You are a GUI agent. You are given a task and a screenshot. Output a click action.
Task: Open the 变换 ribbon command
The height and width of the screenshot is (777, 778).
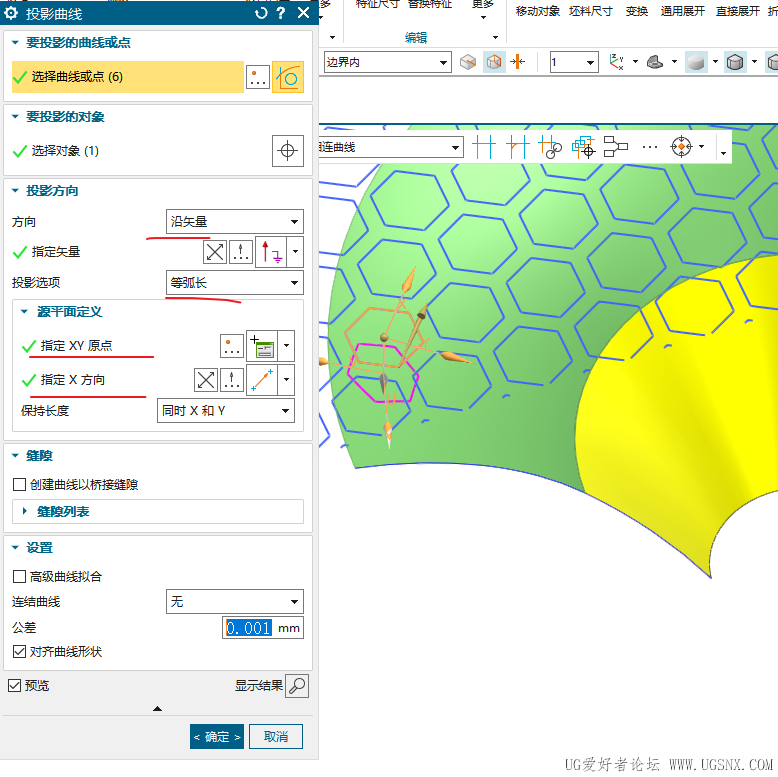click(637, 11)
